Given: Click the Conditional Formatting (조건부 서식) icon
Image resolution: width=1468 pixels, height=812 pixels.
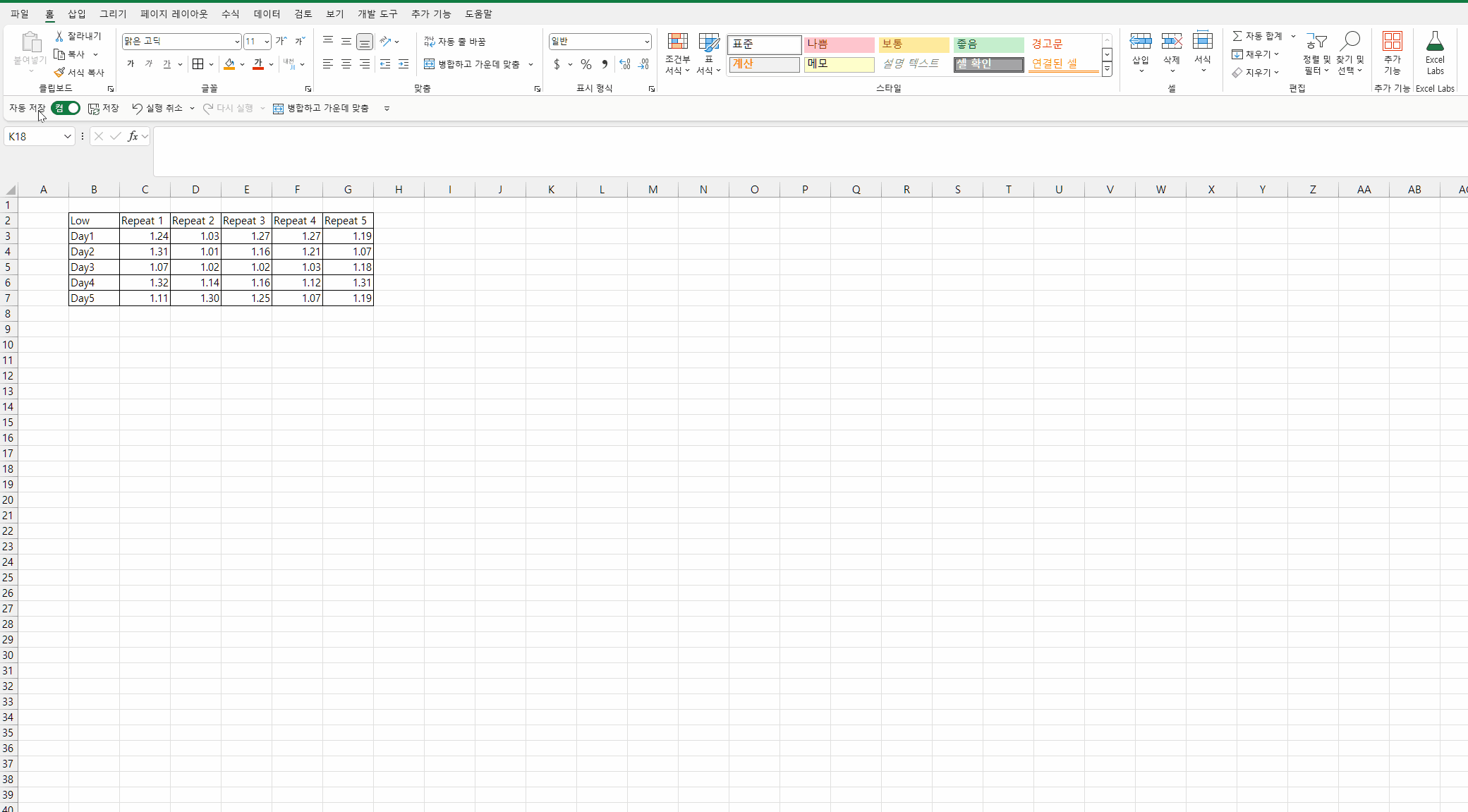Looking at the screenshot, I should (x=677, y=42).
